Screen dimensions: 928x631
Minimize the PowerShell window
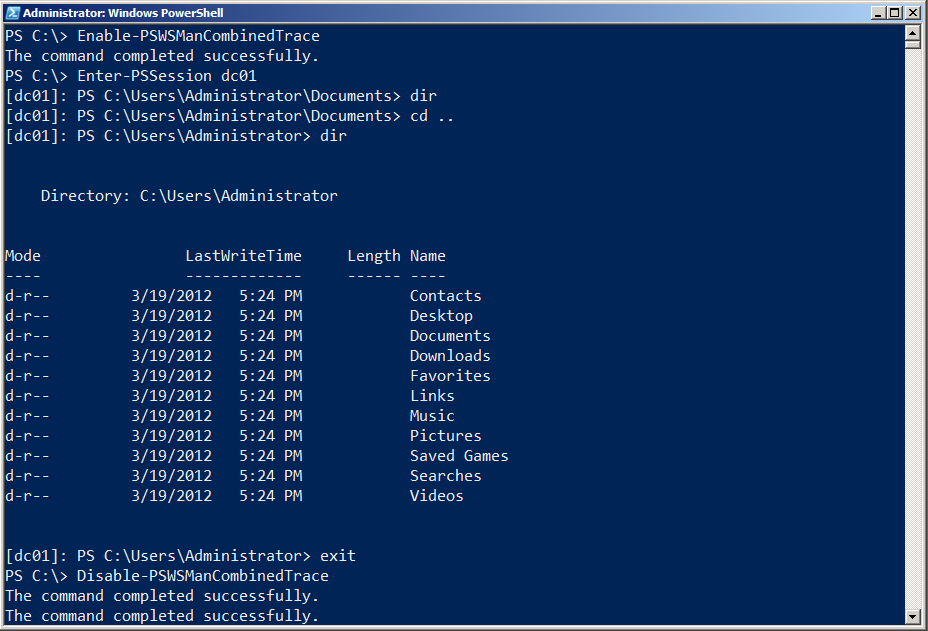(879, 12)
